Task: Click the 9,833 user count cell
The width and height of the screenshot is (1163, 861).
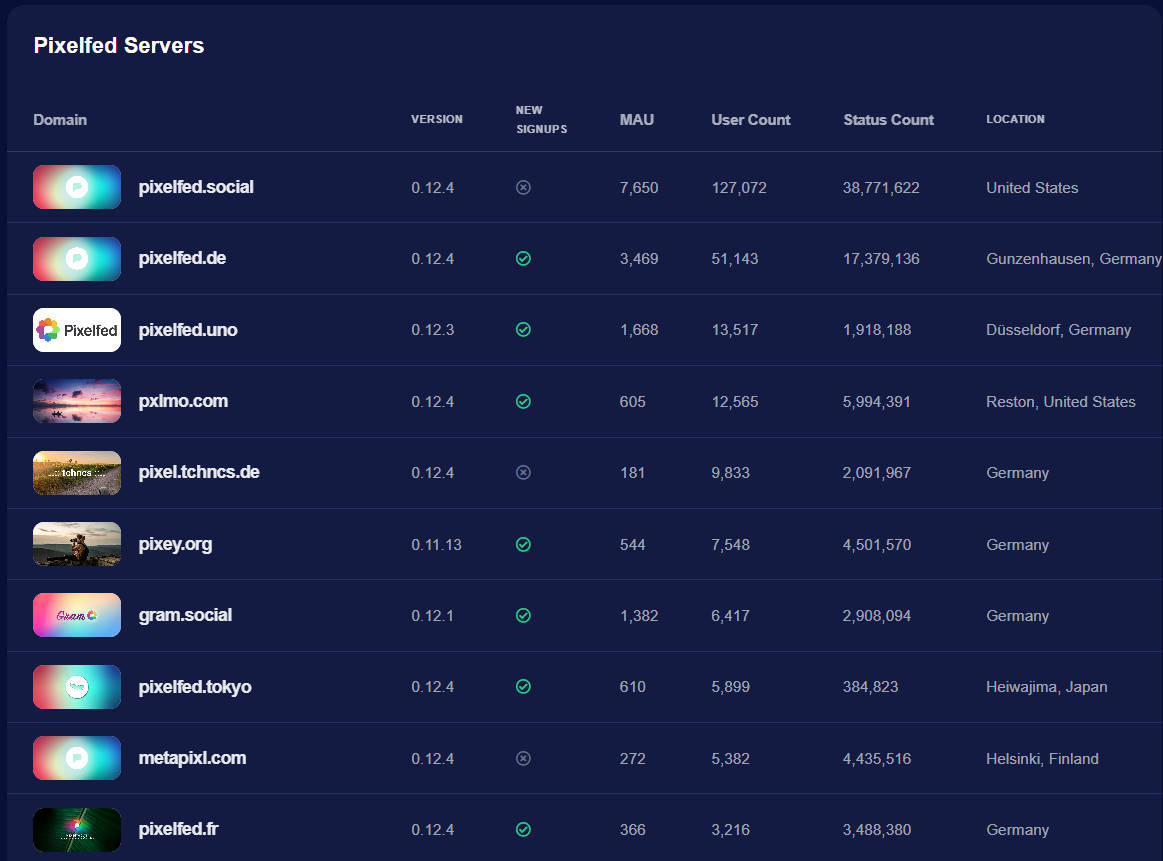Action: [x=731, y=473]
